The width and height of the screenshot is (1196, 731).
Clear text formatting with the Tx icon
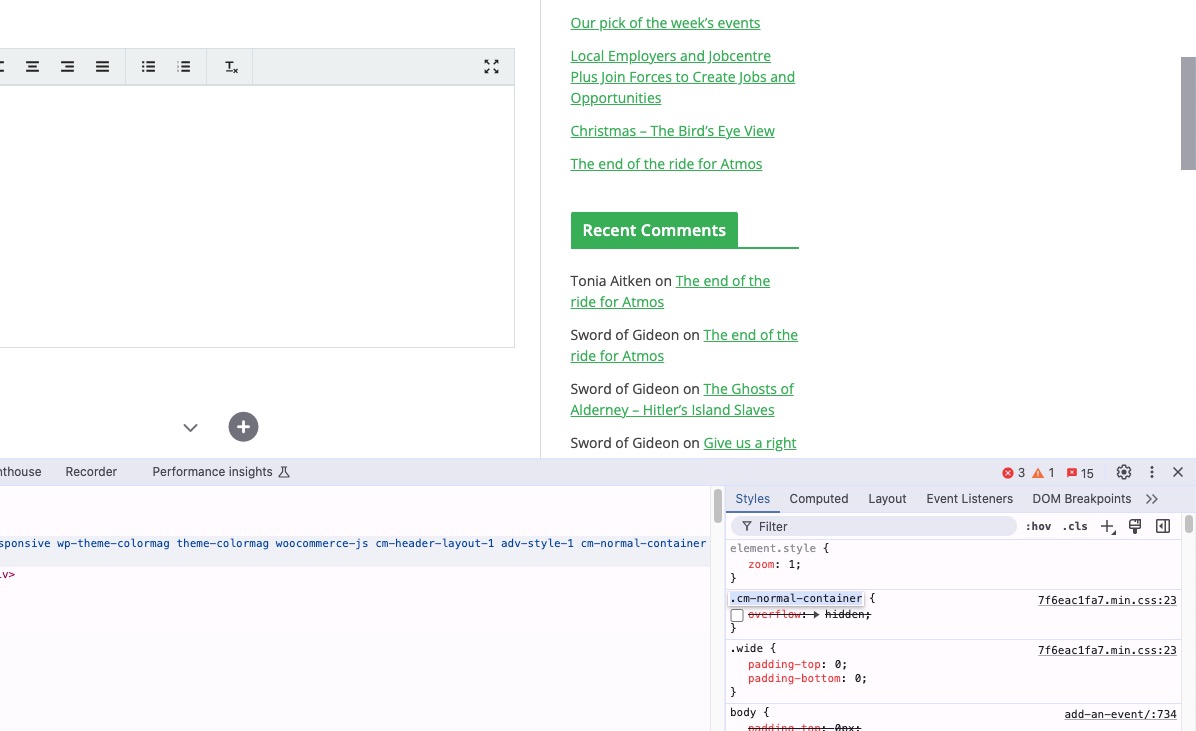pyautogui.click(x=231, y=67)
